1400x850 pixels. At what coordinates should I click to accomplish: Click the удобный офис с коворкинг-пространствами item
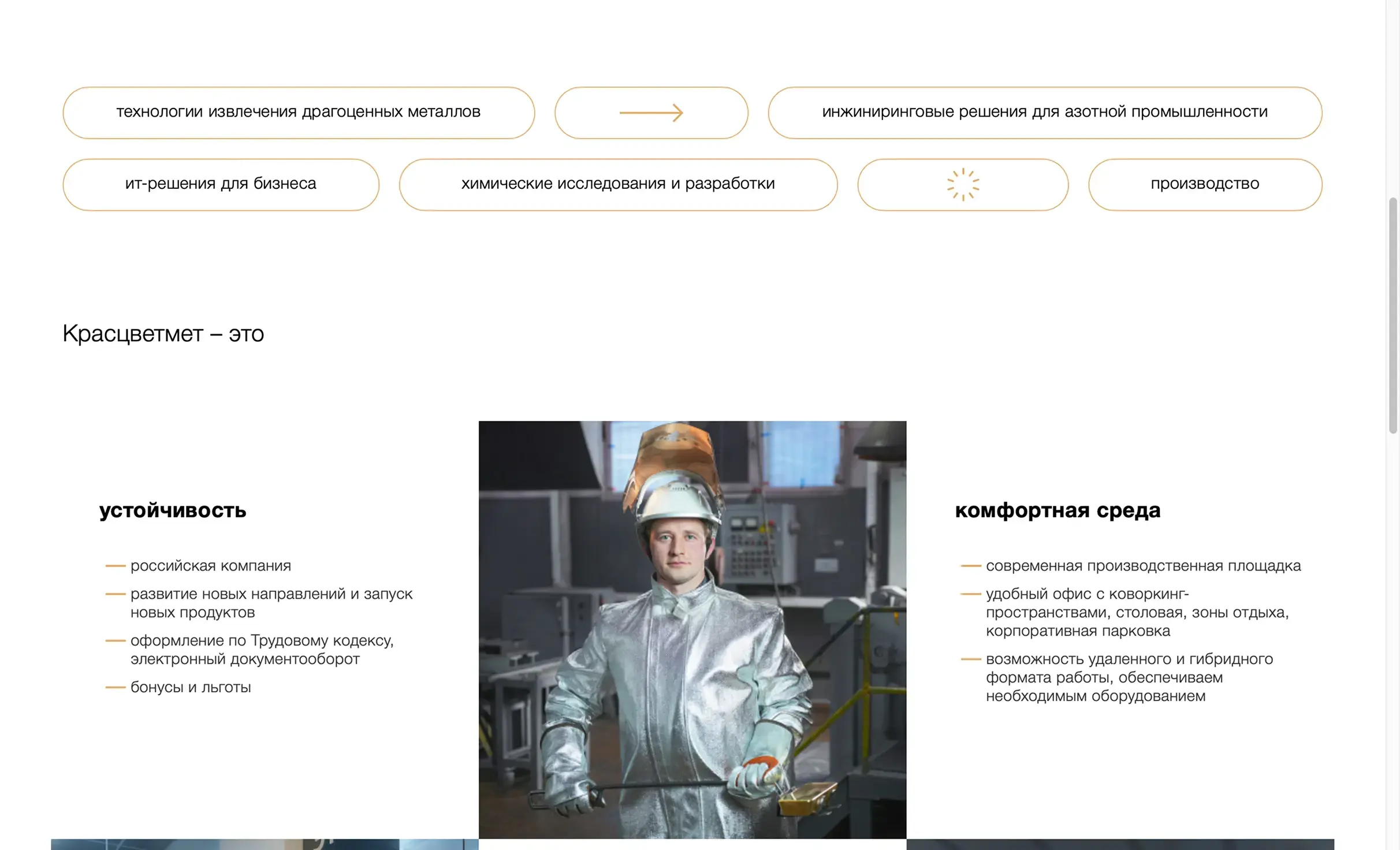point(1137,612)
